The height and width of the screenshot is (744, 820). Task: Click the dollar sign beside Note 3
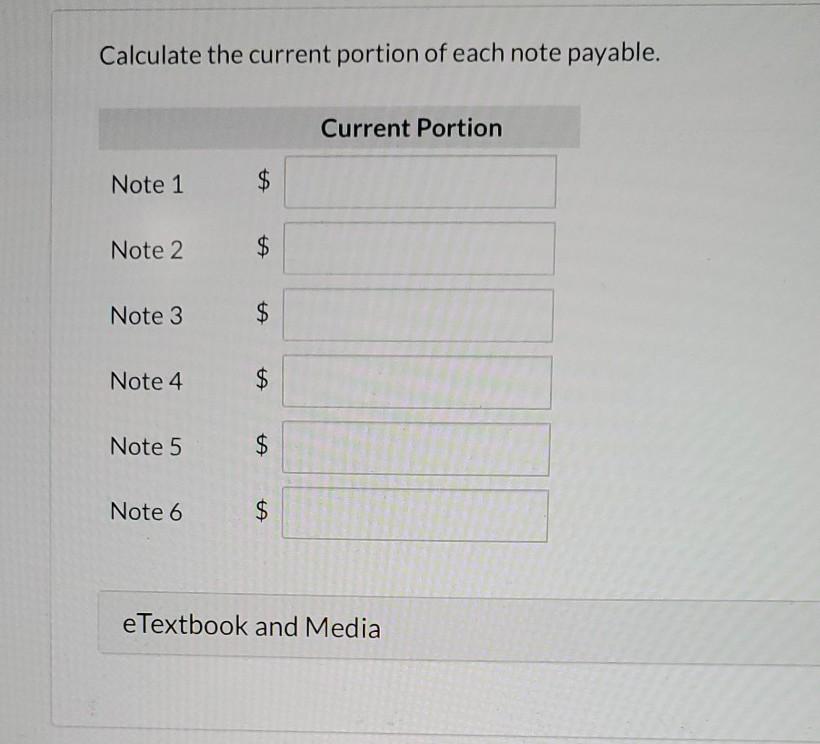click(260, 314)
